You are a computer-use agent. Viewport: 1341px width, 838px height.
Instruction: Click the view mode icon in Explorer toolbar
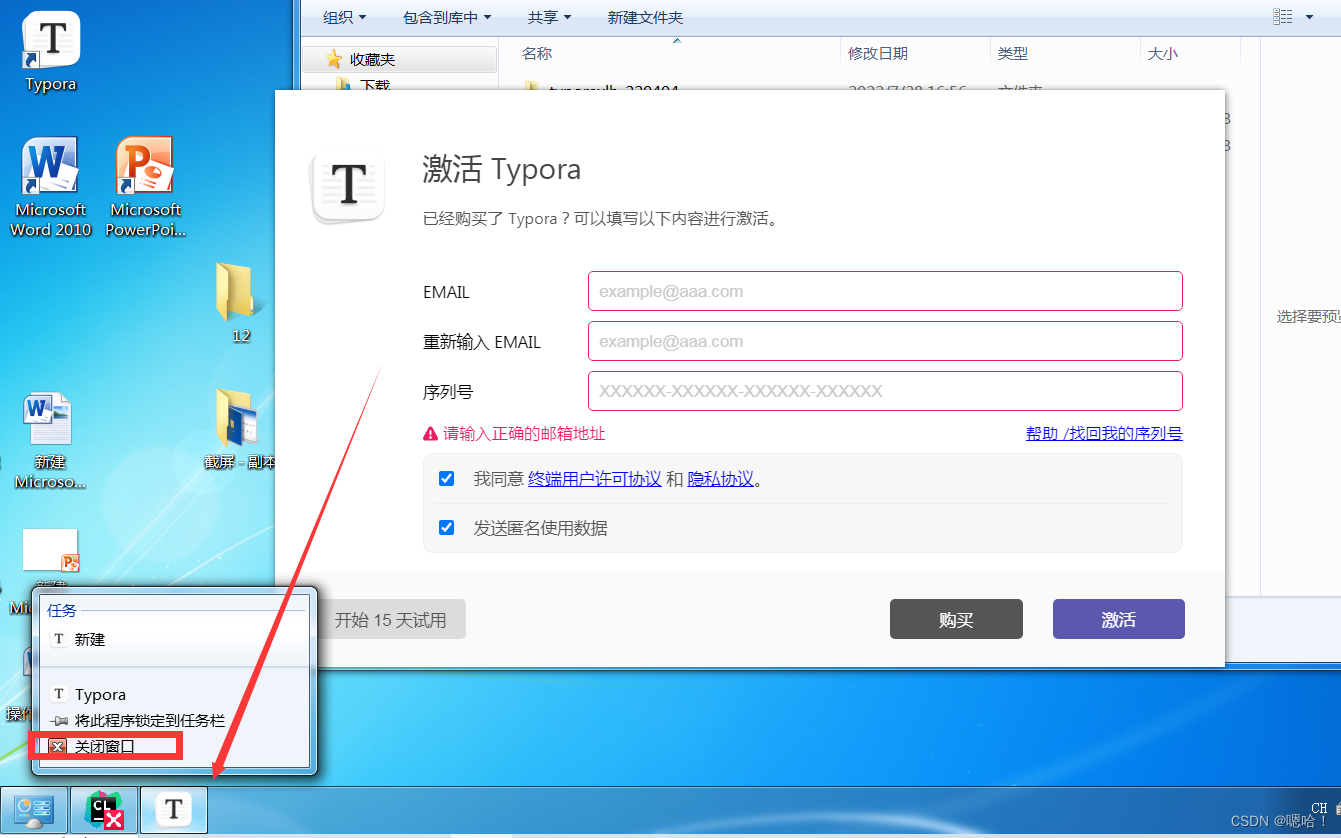(1283, 17)
